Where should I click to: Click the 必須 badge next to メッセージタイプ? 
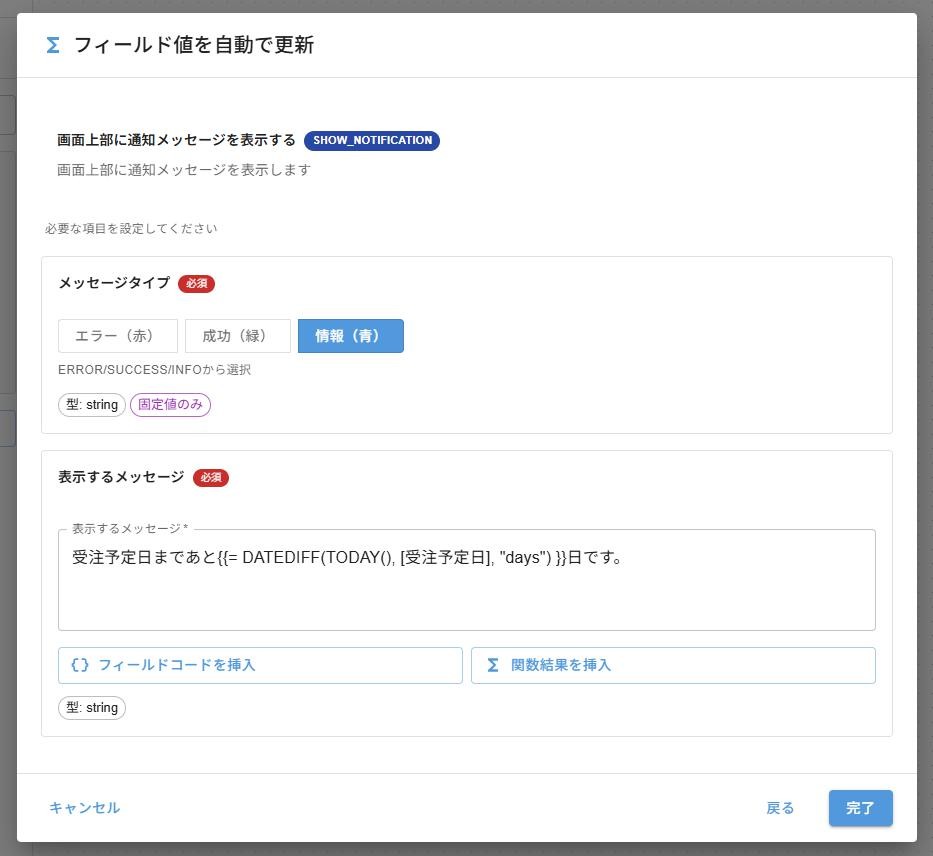pos(196,283)
